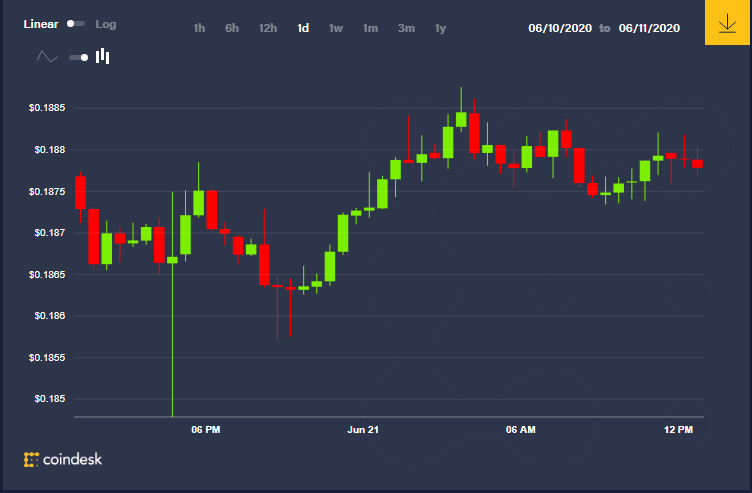Switch to the 1h time range
This screenshot has height=493, width=752.
pos(199,28)
